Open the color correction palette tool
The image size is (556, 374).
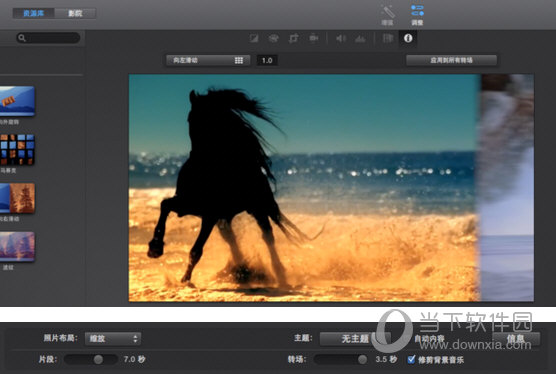(x=273, y=38)
